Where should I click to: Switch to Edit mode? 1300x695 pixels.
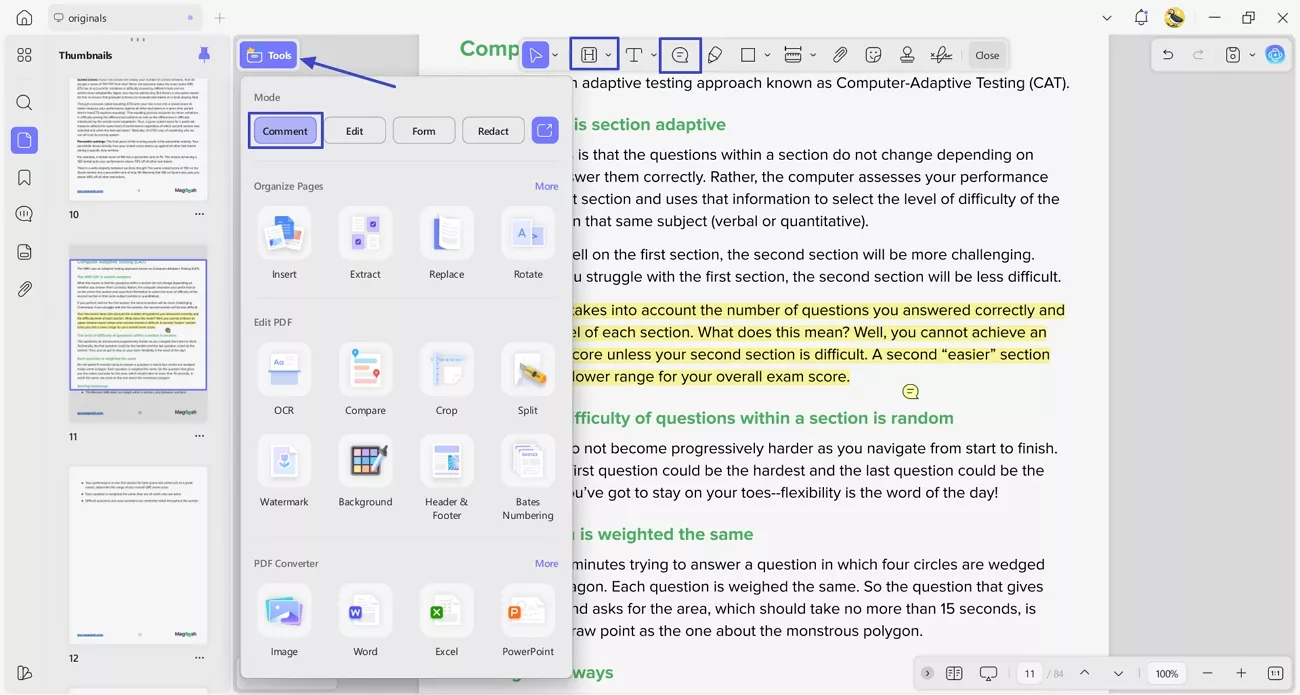355,130
